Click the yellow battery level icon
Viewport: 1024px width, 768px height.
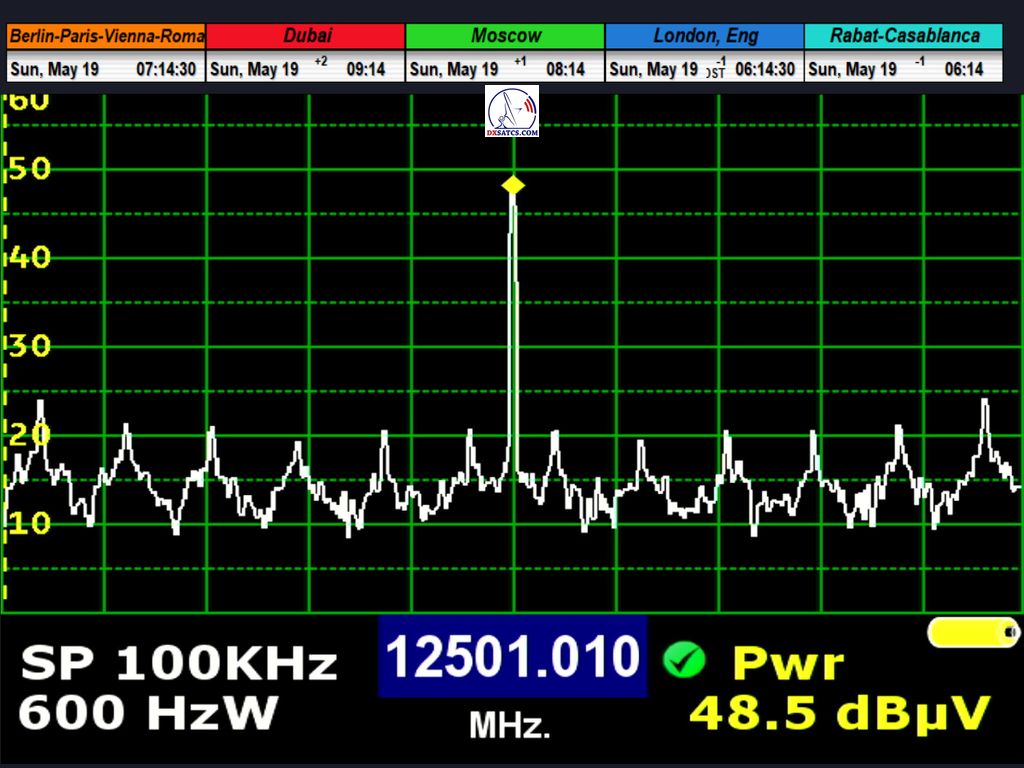[972, 632]
